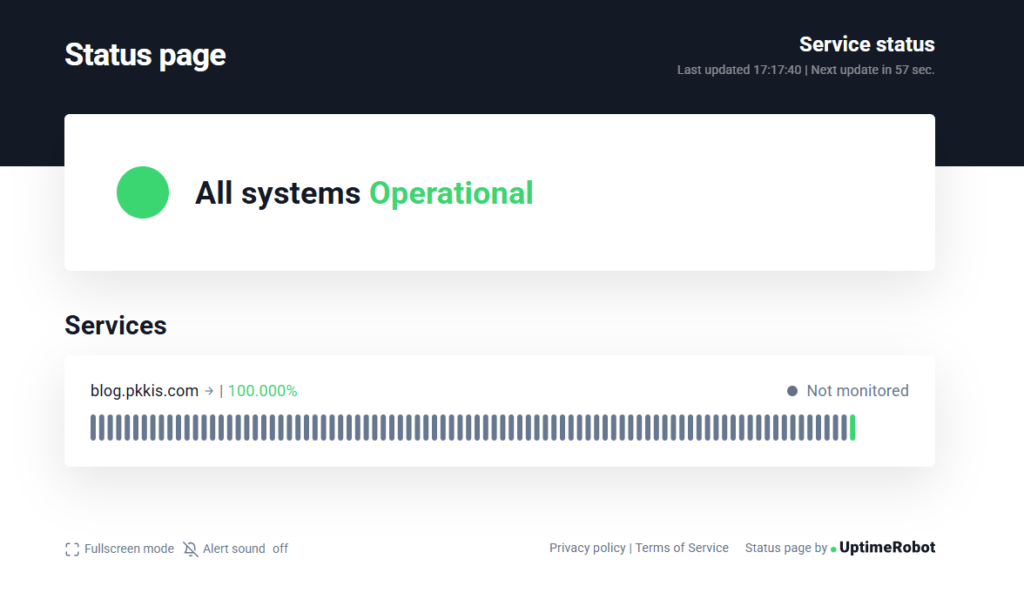Click the green dot before UptimeRobot logo
Image resolution: width=1024 pixels, height=613 pixels.
[x=834, y=549]
